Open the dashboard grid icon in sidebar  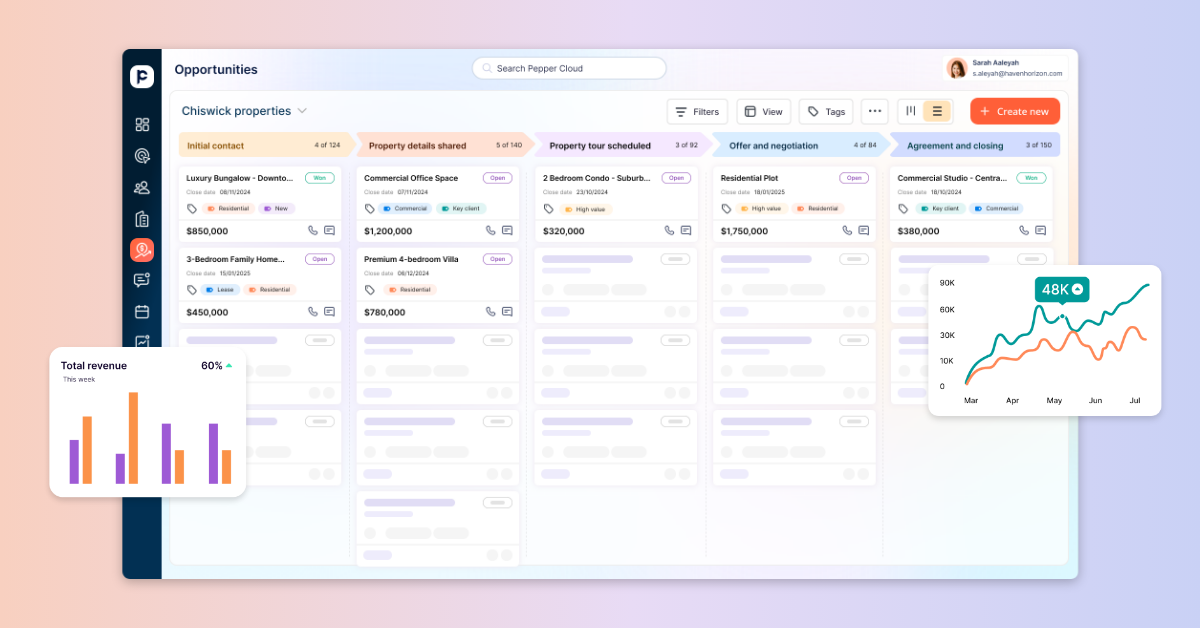tap(142, 124)
